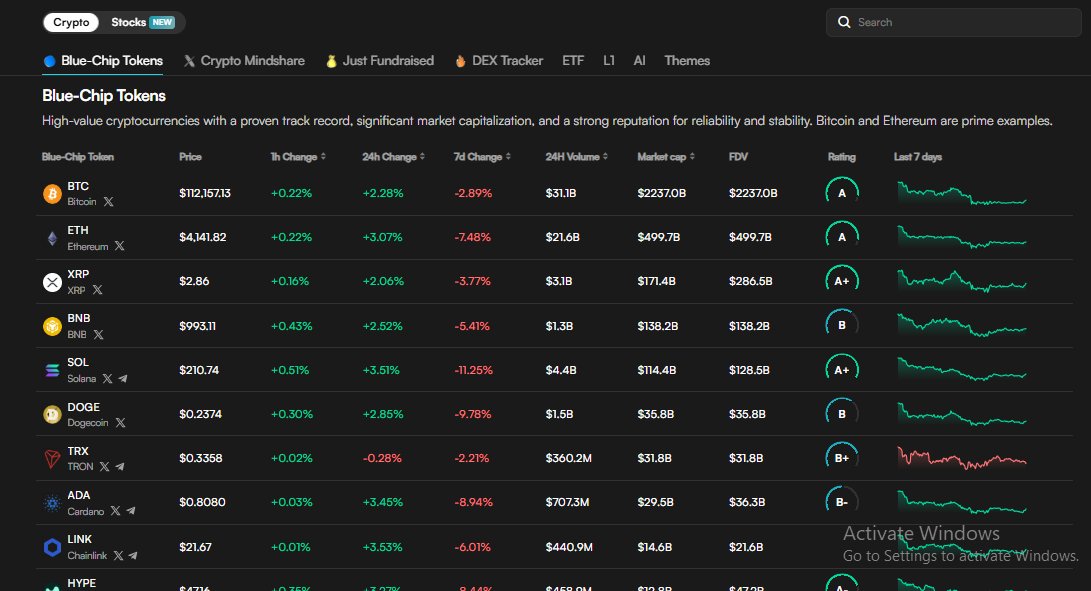Click the Rating column header
Image resolution: width=1091 pixels, height=591 pixels.
click(x=841, y=157)
